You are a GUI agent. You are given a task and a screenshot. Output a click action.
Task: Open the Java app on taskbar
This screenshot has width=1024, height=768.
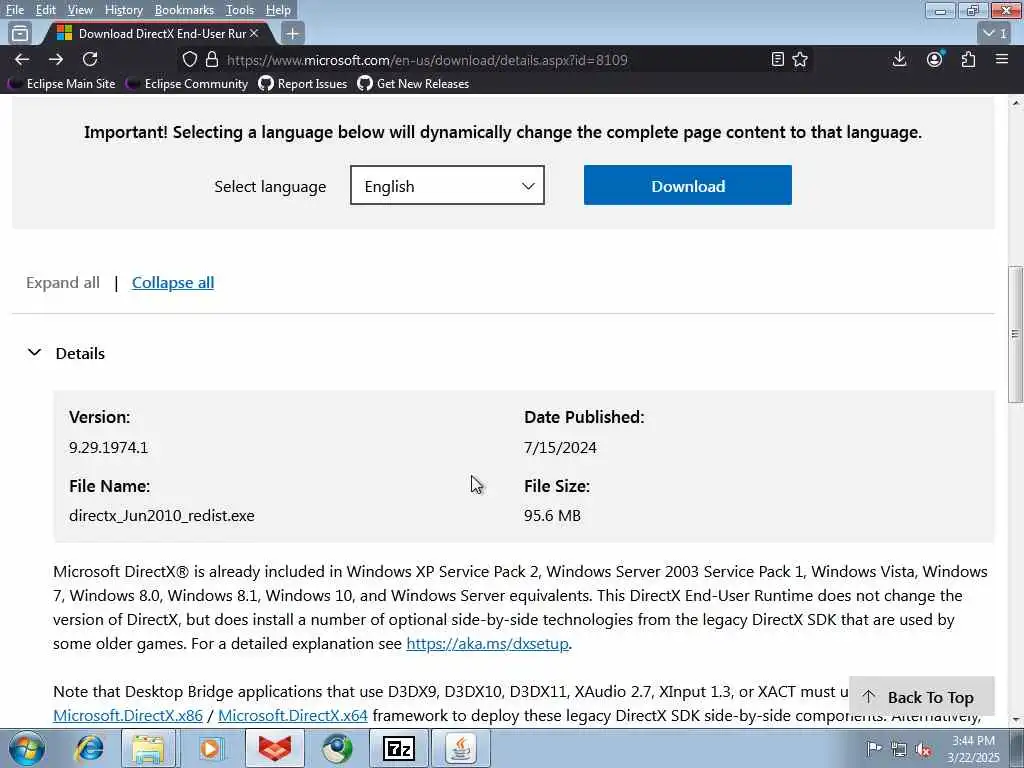pyautogui.click(x=461, y=748)
